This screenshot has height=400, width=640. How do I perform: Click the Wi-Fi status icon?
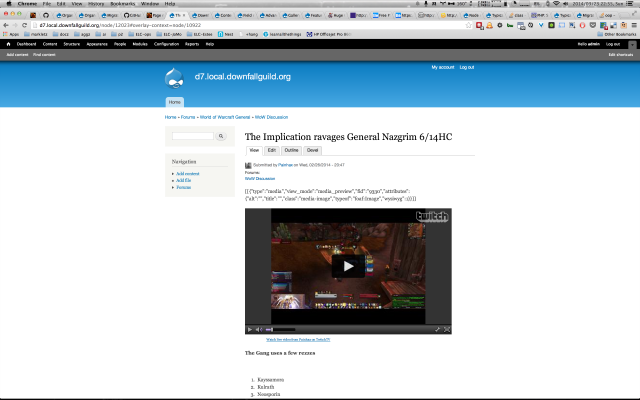[556, 4]
